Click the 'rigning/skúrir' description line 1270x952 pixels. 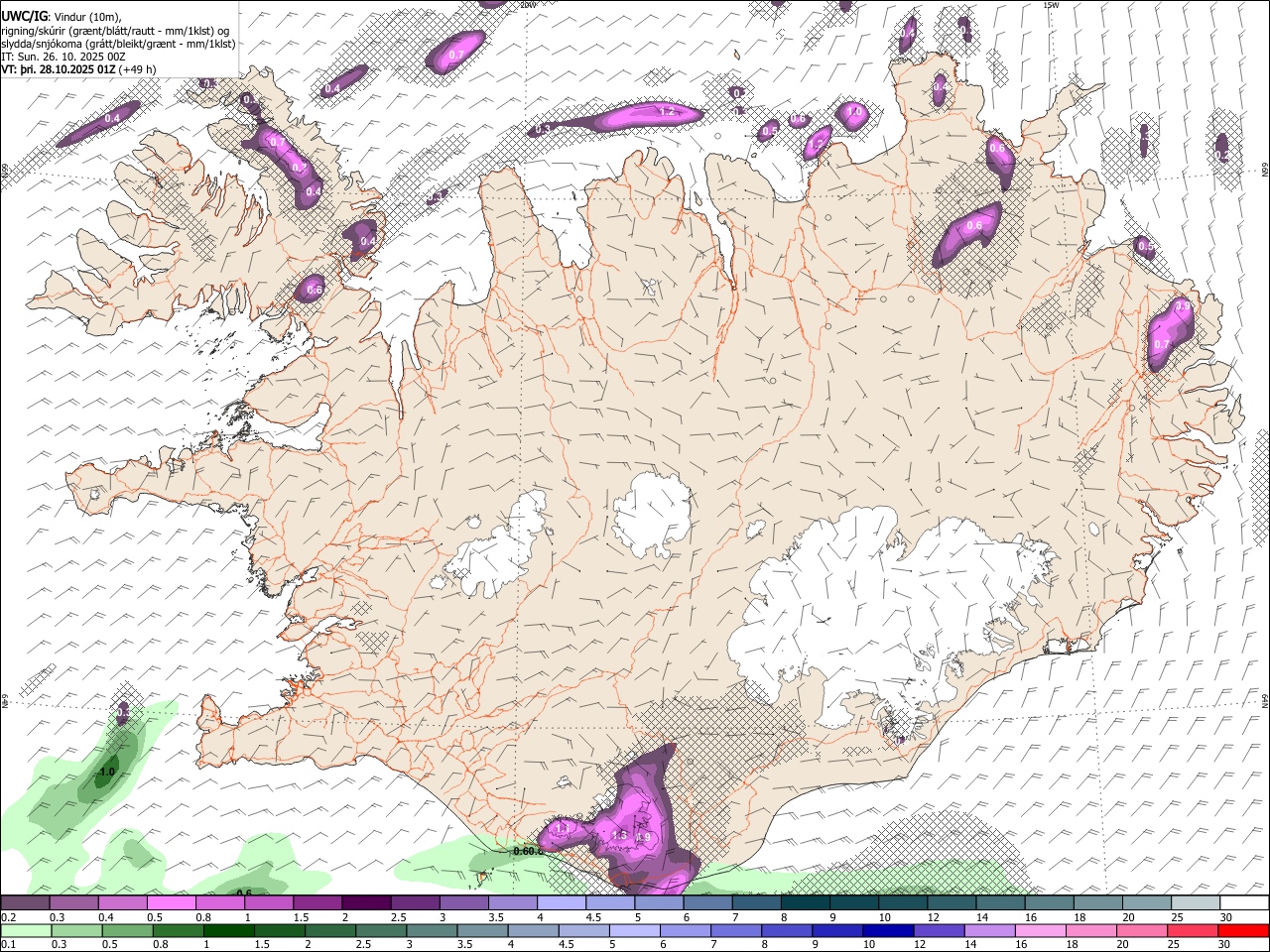pyautogui.click(x=115, y=30)
